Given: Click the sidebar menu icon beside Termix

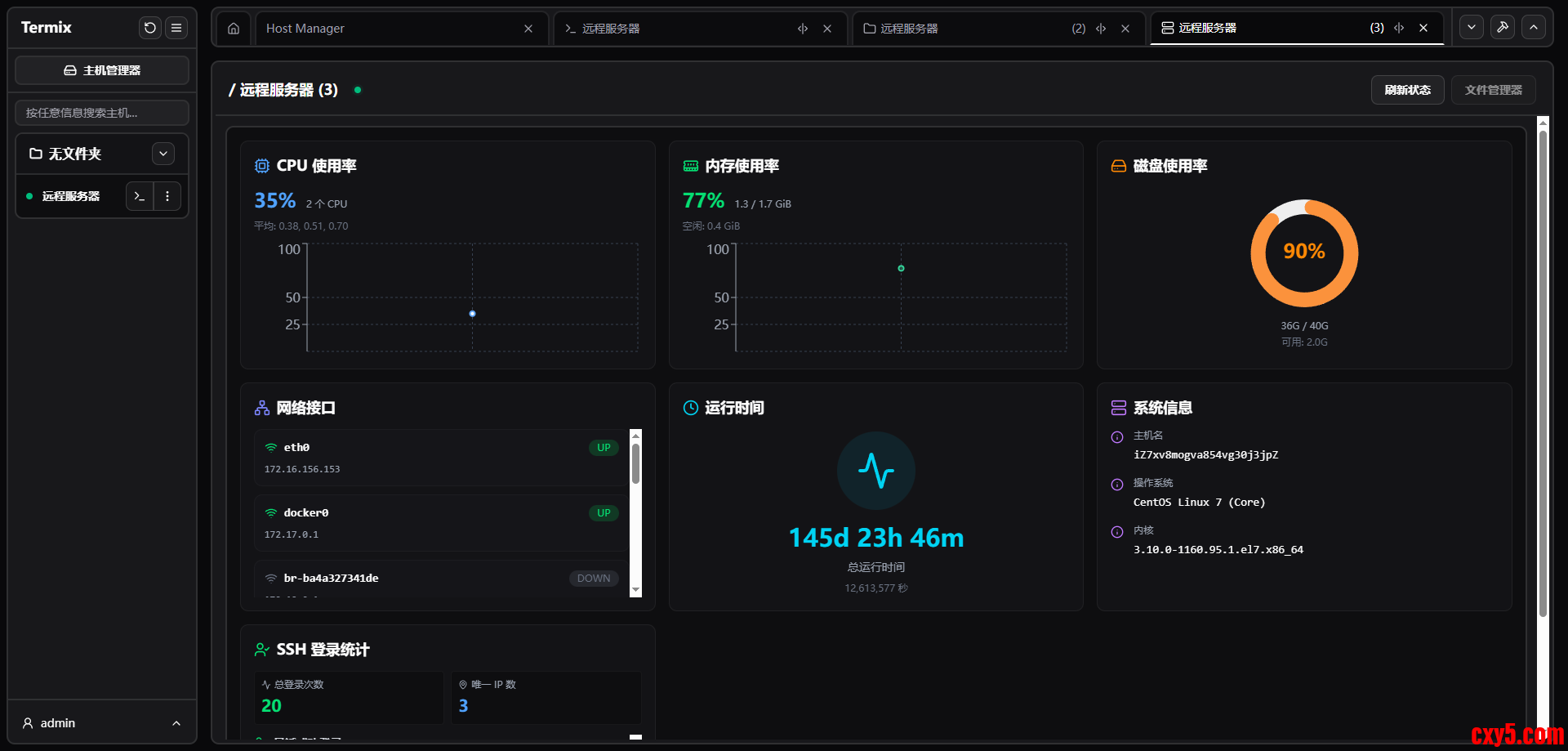Looking at the screenshot, I should [176, 28].
